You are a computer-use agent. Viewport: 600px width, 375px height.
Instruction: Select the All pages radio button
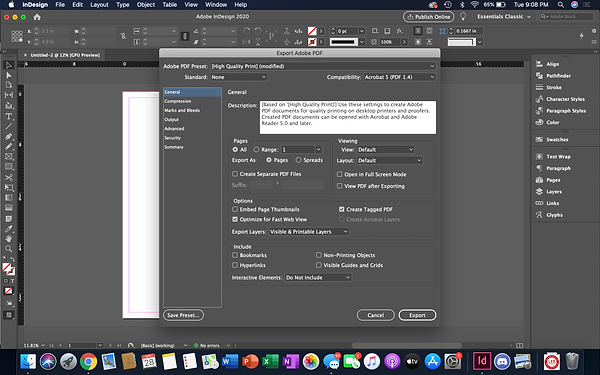(235, 150)
